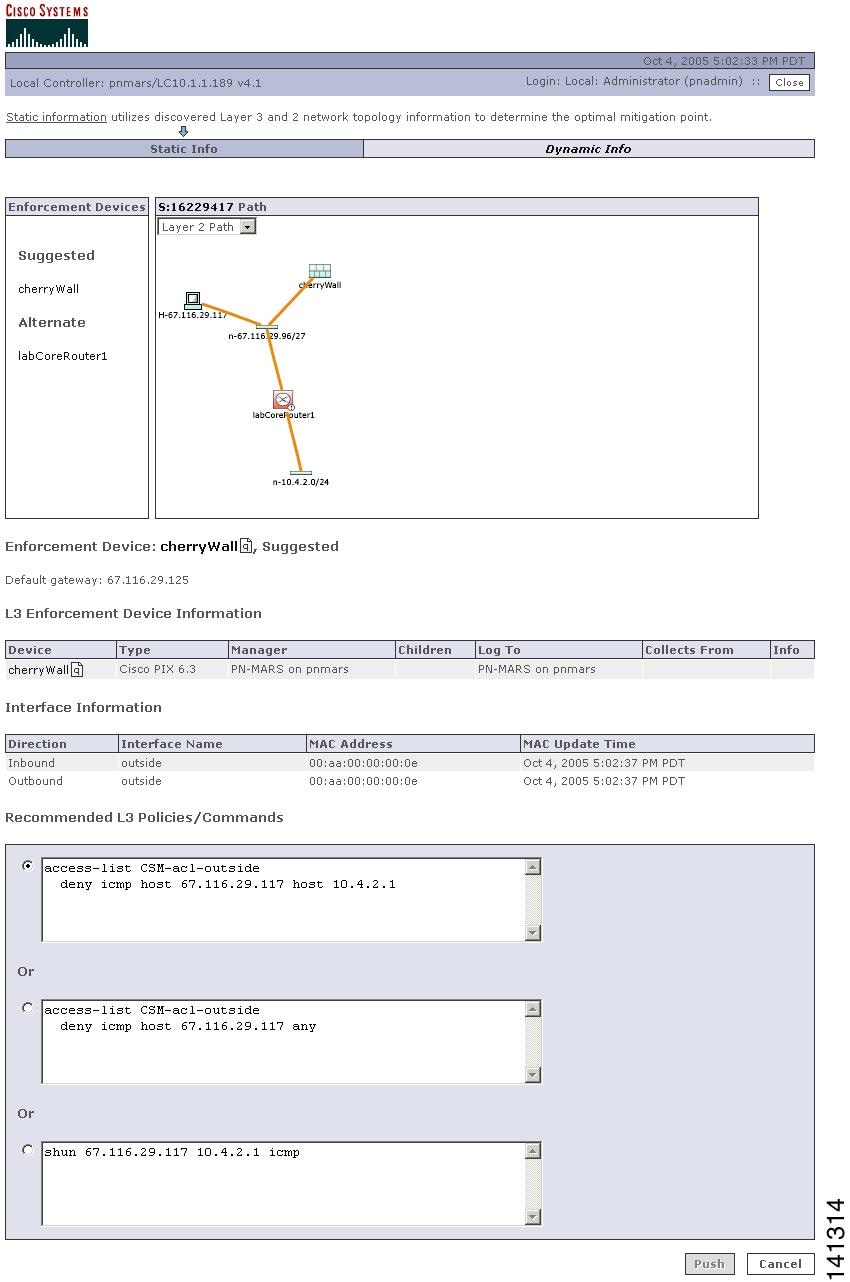Click scrollbar up arrow of shun textbox
Image resolution: width=850 pixels, height=1282 pixels.
pyautogui.click(x=533, y=1151)
